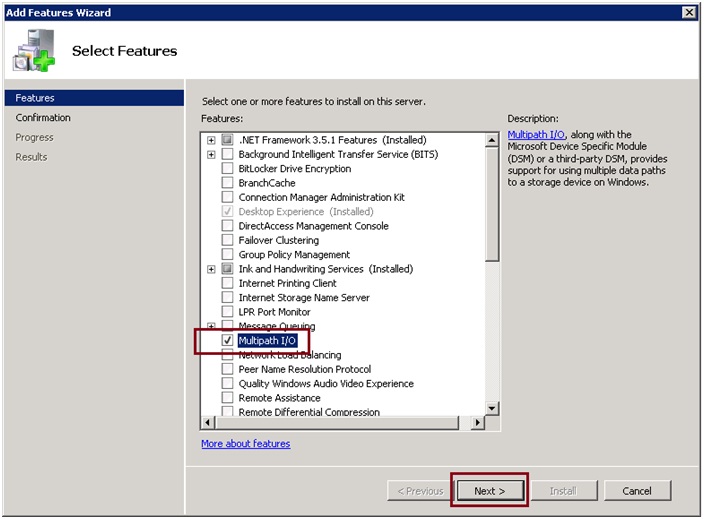Screen dimensions: 704x519
Task: Select the Multipath I/O feature label
Action: 267,341
